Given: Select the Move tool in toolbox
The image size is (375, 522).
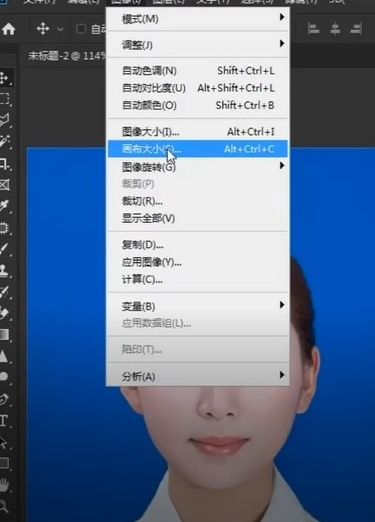Looking at the screenshot, I should 5,78.
